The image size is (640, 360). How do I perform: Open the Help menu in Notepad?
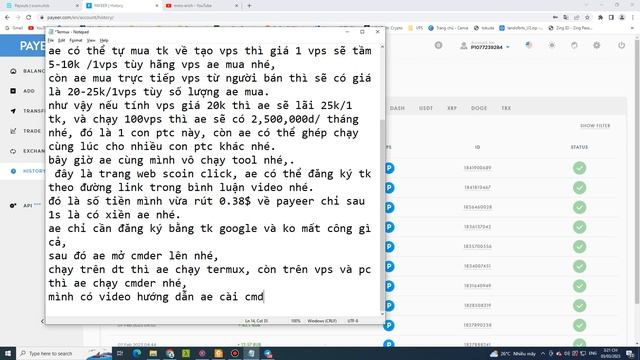coord(104,40)
